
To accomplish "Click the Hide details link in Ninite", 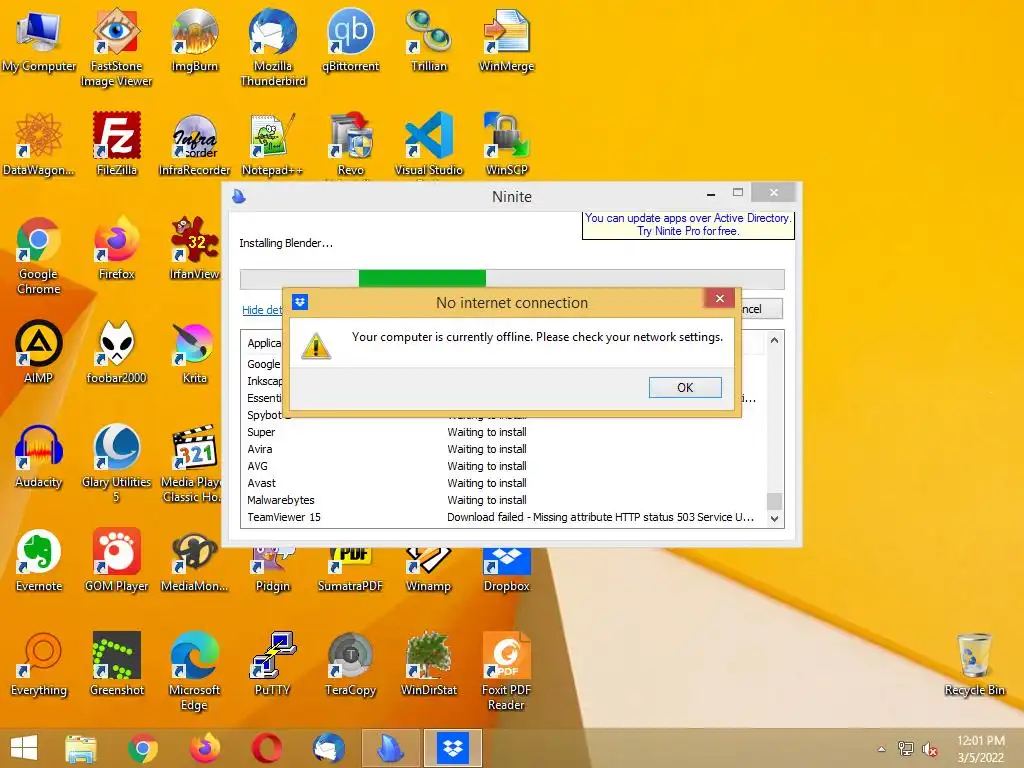I will (262, 310).
